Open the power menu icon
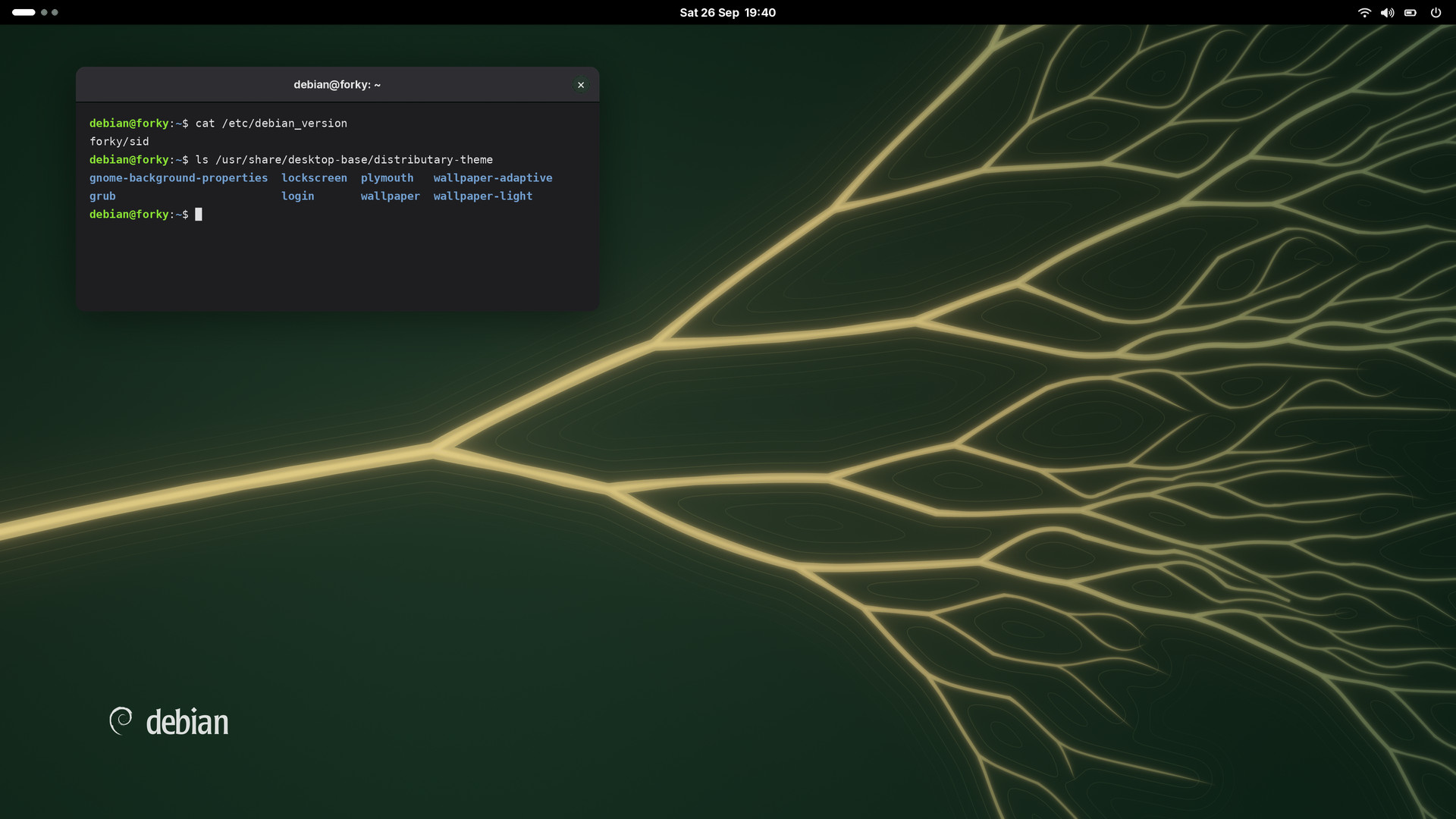1456x819 pixels. (x=1436, y=12)
